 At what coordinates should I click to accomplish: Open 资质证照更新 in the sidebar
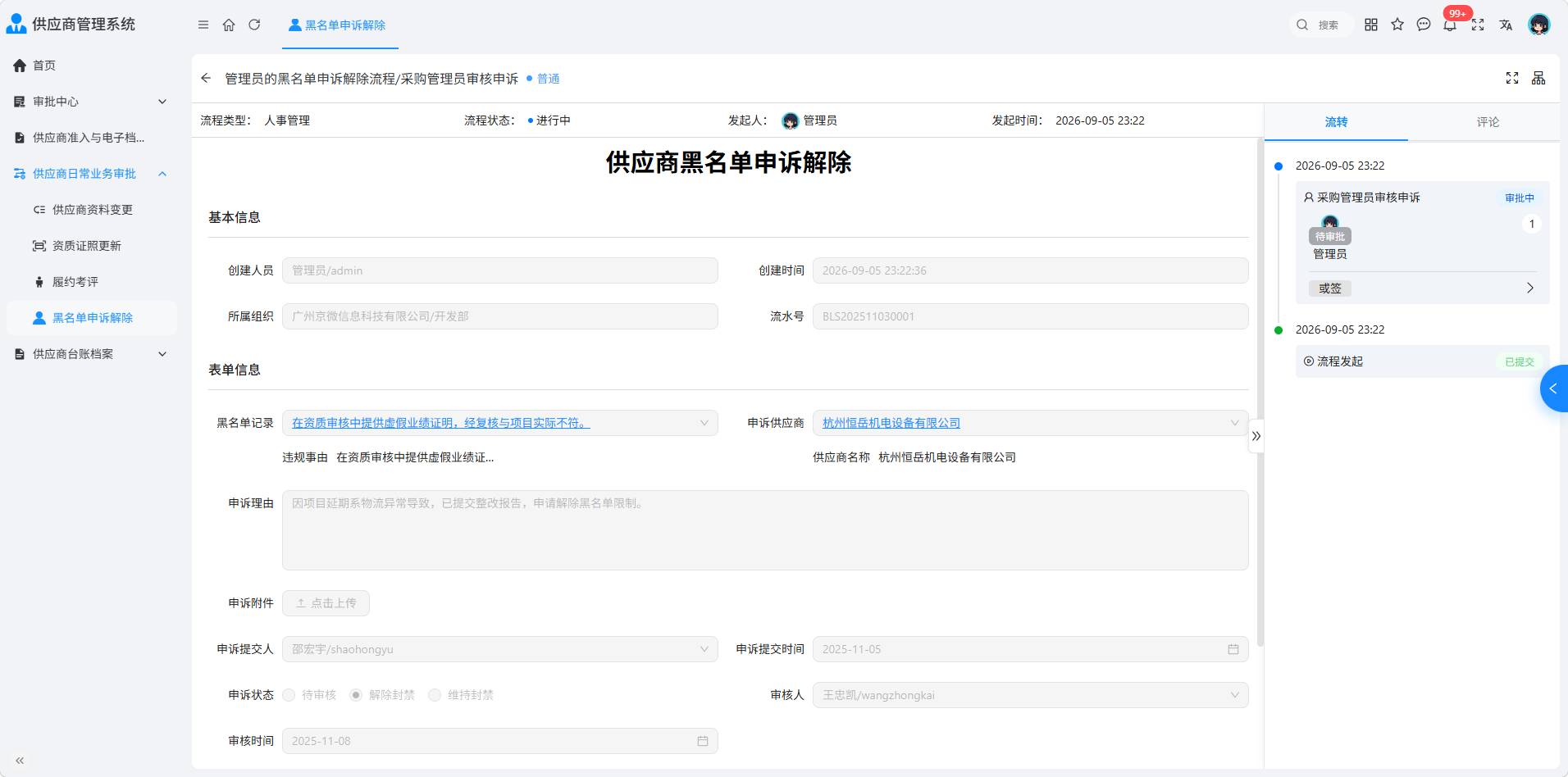point(91,246)
